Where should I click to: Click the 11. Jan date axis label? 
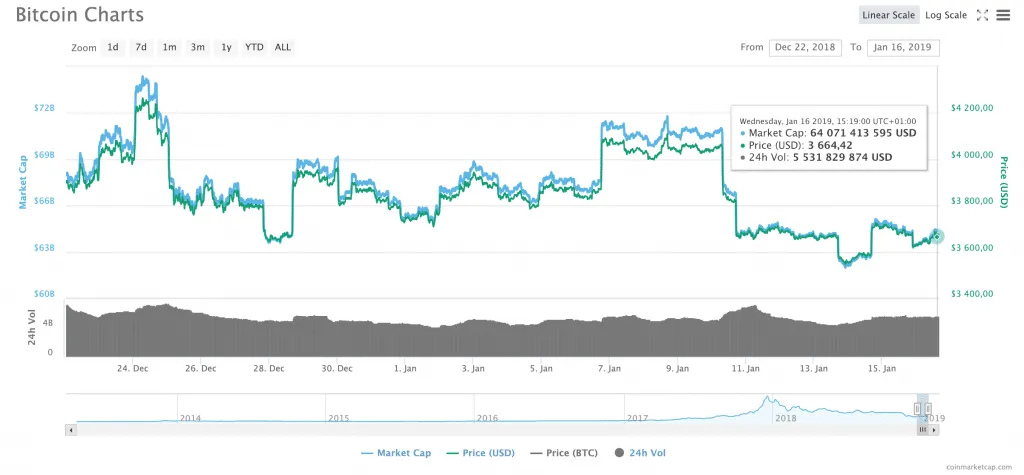(745, 369)
